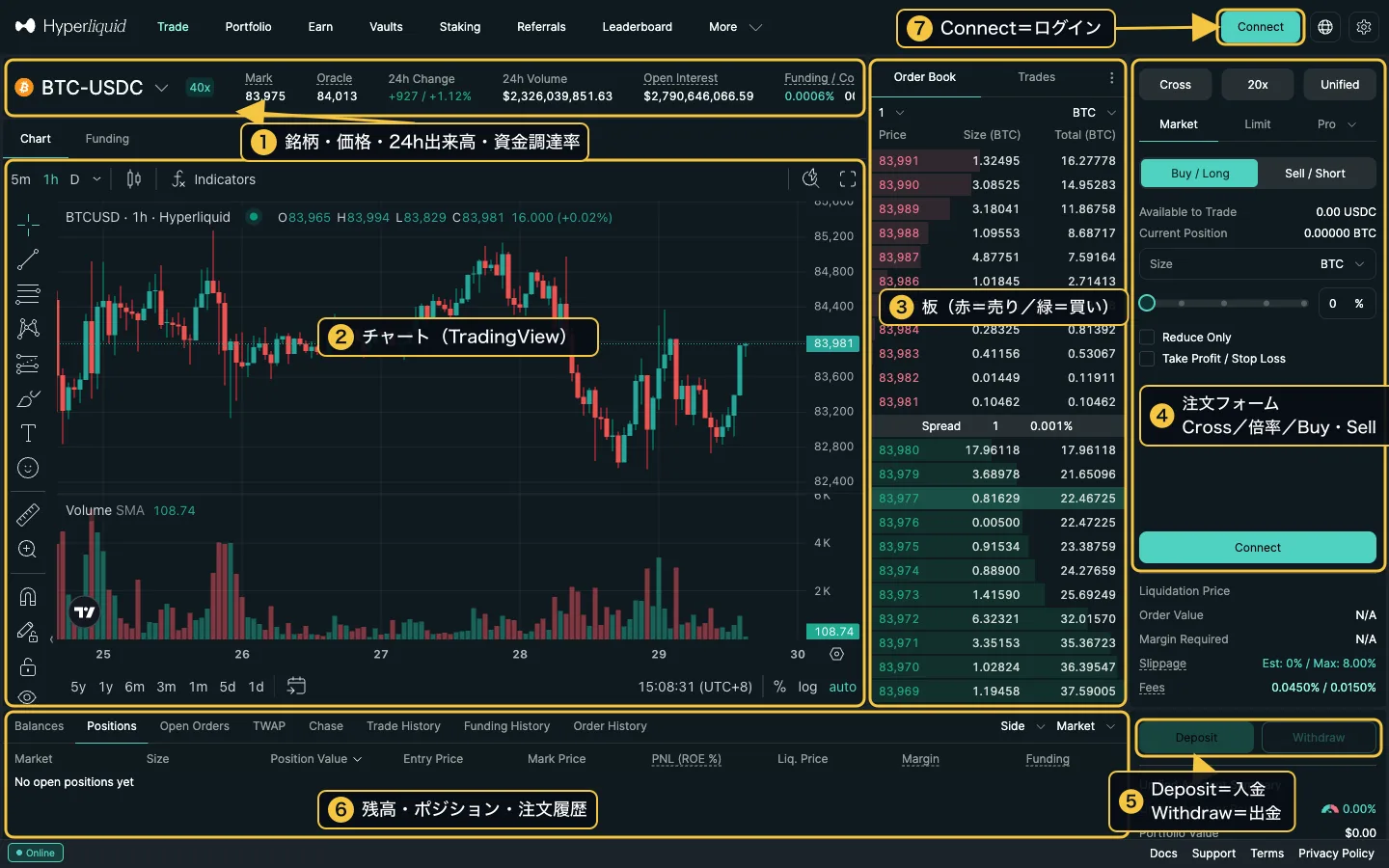Open the Size BTC unit dropdown
1389x868 pixels.
(x=1343, y=264)
